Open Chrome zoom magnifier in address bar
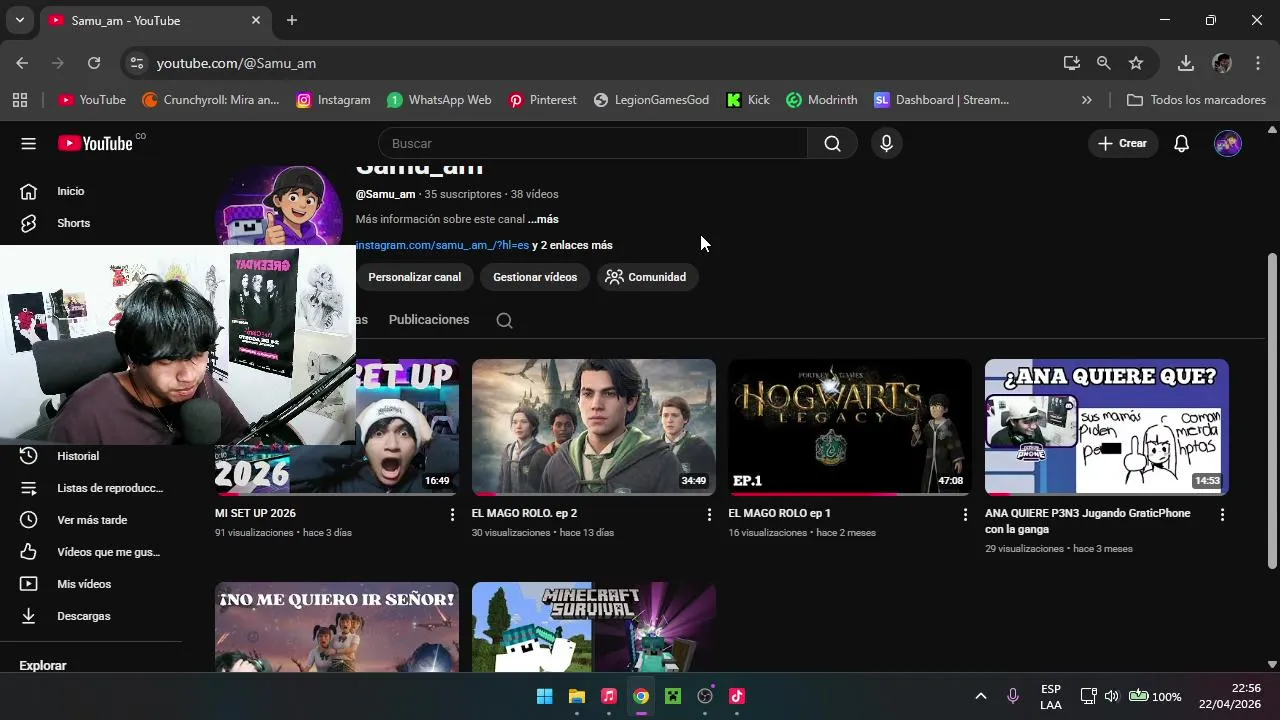1280x720 pixels. click(1104, 63)
